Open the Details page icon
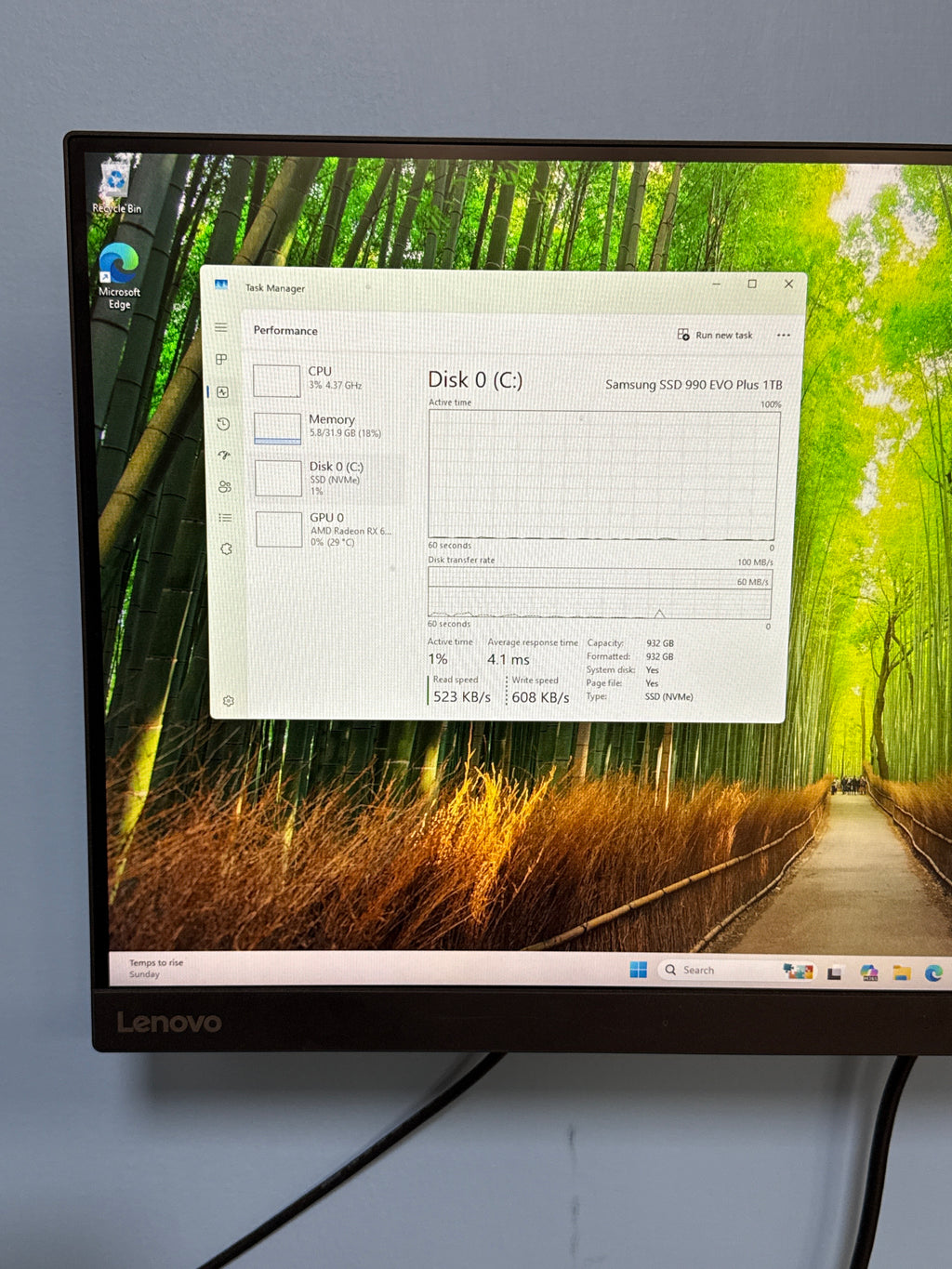The image size is (952, 1269). click(x=225, y=518)
